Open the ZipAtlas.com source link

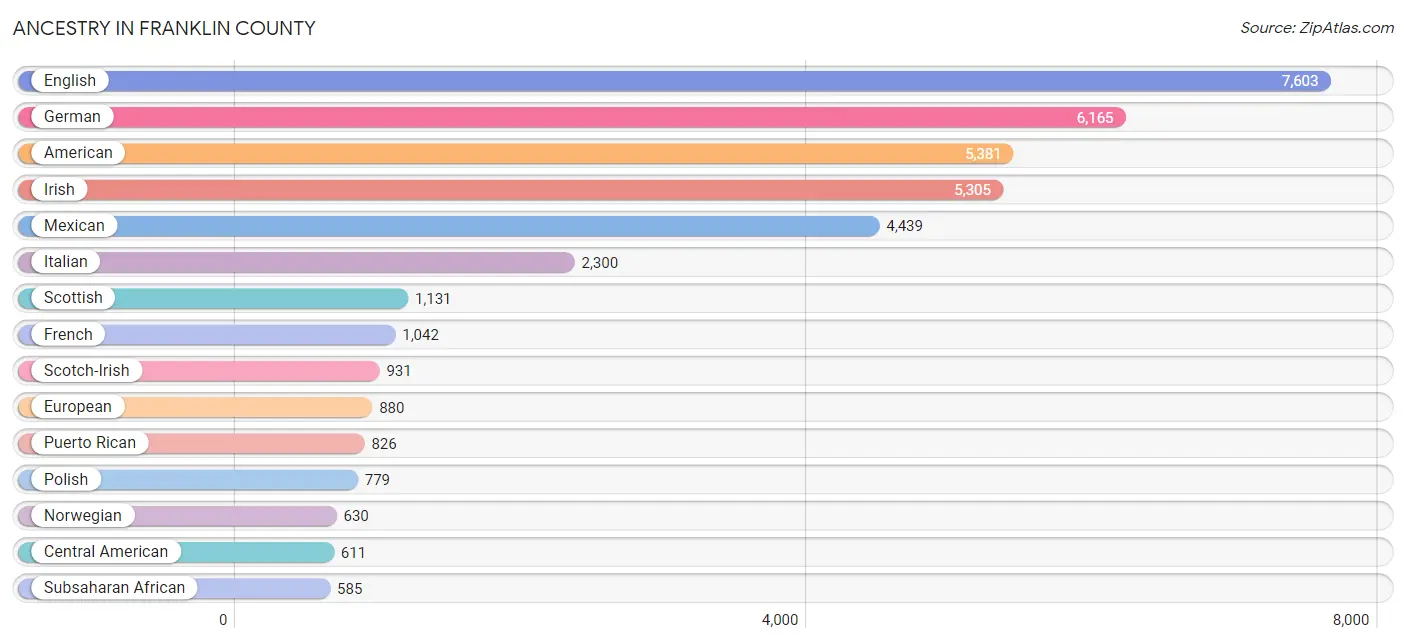click(1317, 28)
